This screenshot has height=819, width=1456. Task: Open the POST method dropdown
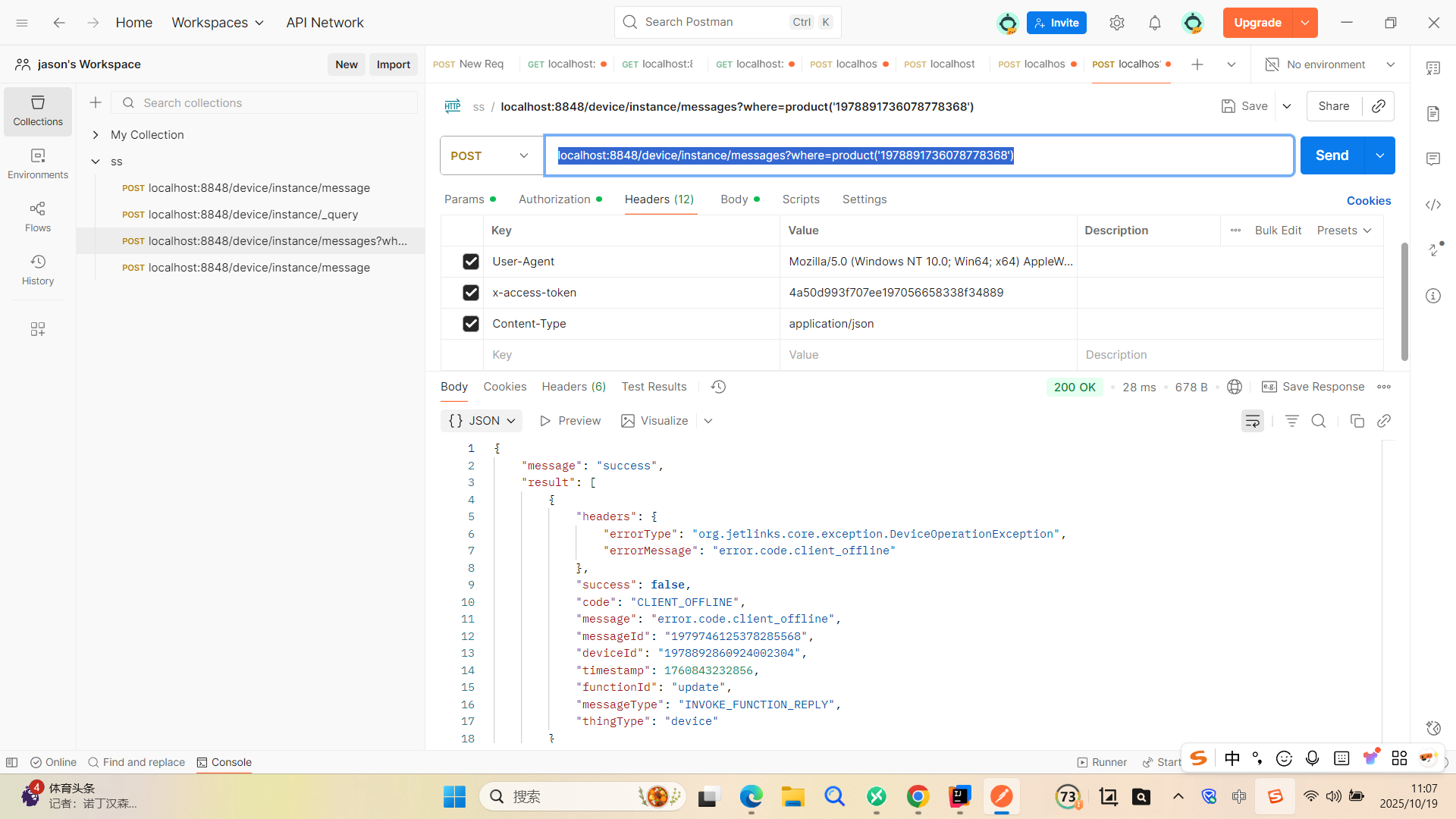490,155
